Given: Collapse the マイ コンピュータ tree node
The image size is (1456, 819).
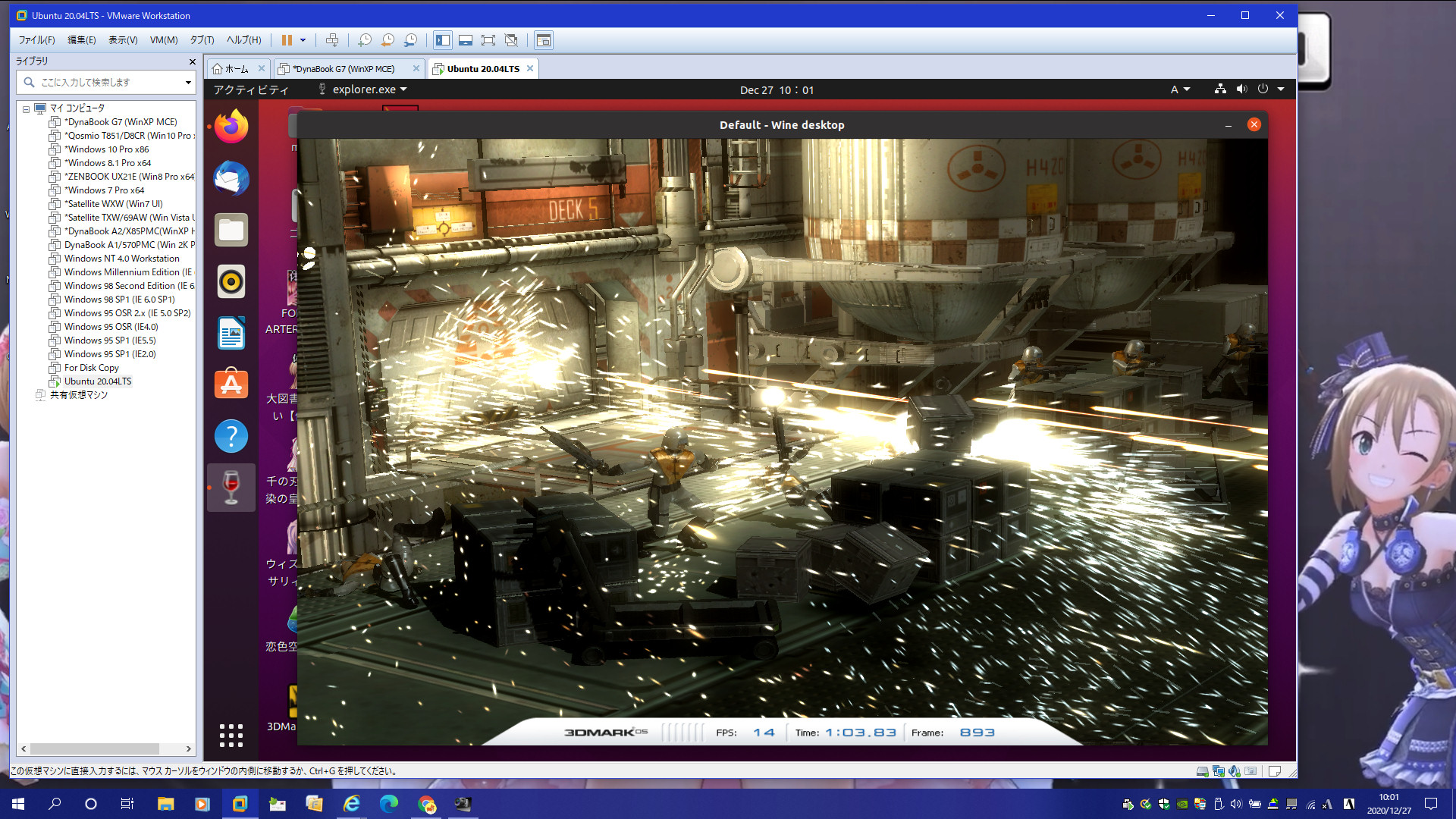Looking at the screenshot, I should (26, 108).
